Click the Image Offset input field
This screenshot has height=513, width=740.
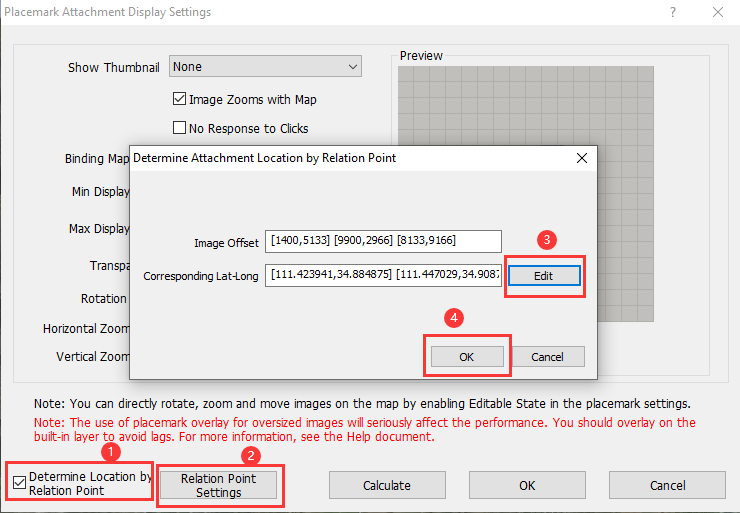[383, 241]
